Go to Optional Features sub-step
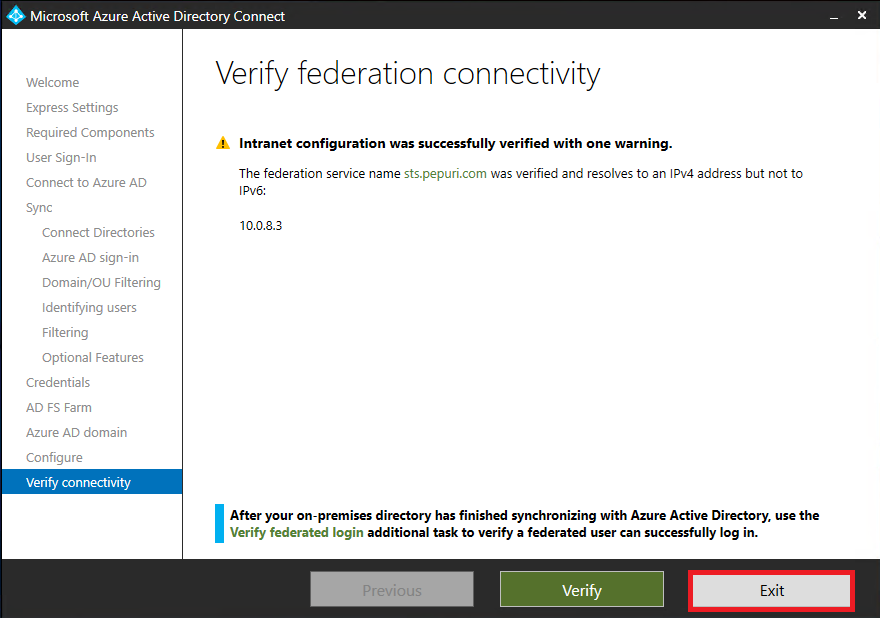Screen dimensions: 880x618 pyautogui.click(x=93, y=358)
